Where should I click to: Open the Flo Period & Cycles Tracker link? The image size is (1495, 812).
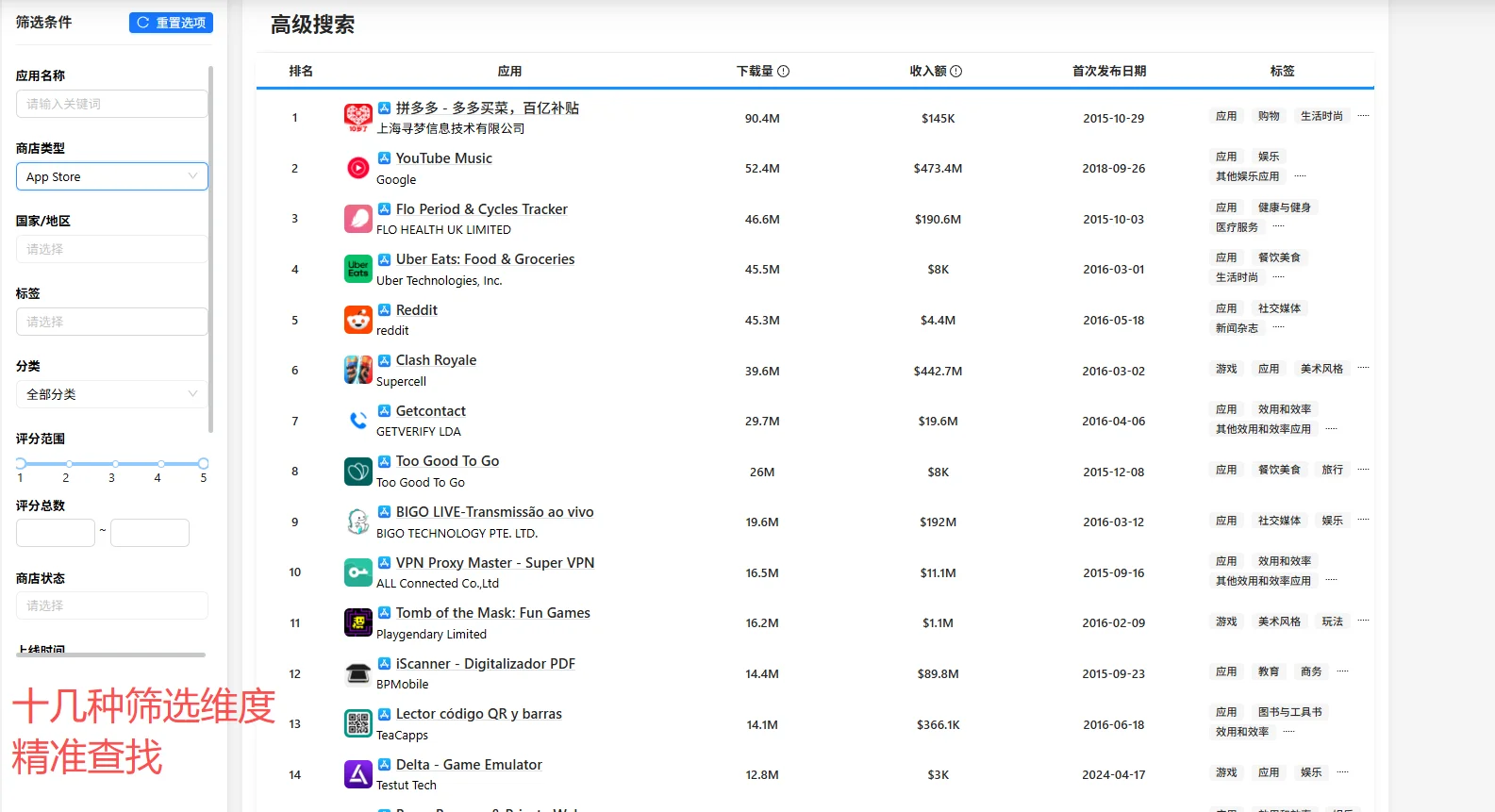482,209
